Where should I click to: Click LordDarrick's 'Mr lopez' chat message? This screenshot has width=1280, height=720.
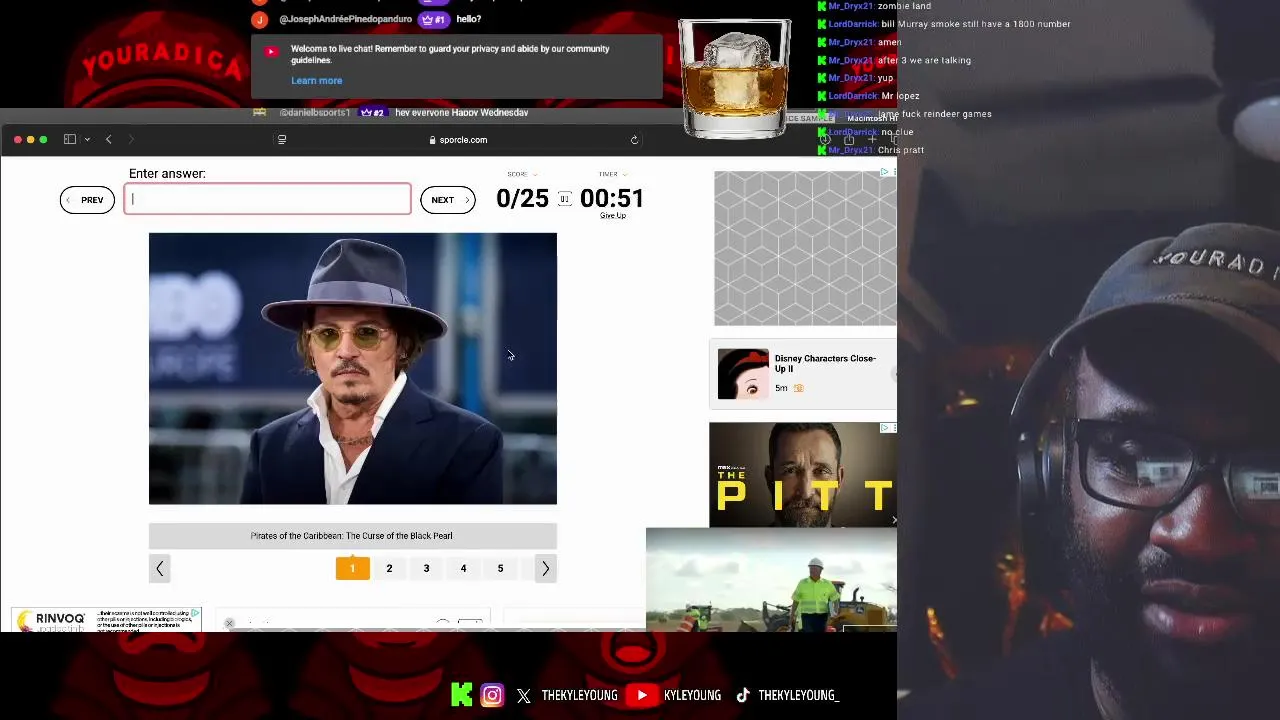[900, 96]
